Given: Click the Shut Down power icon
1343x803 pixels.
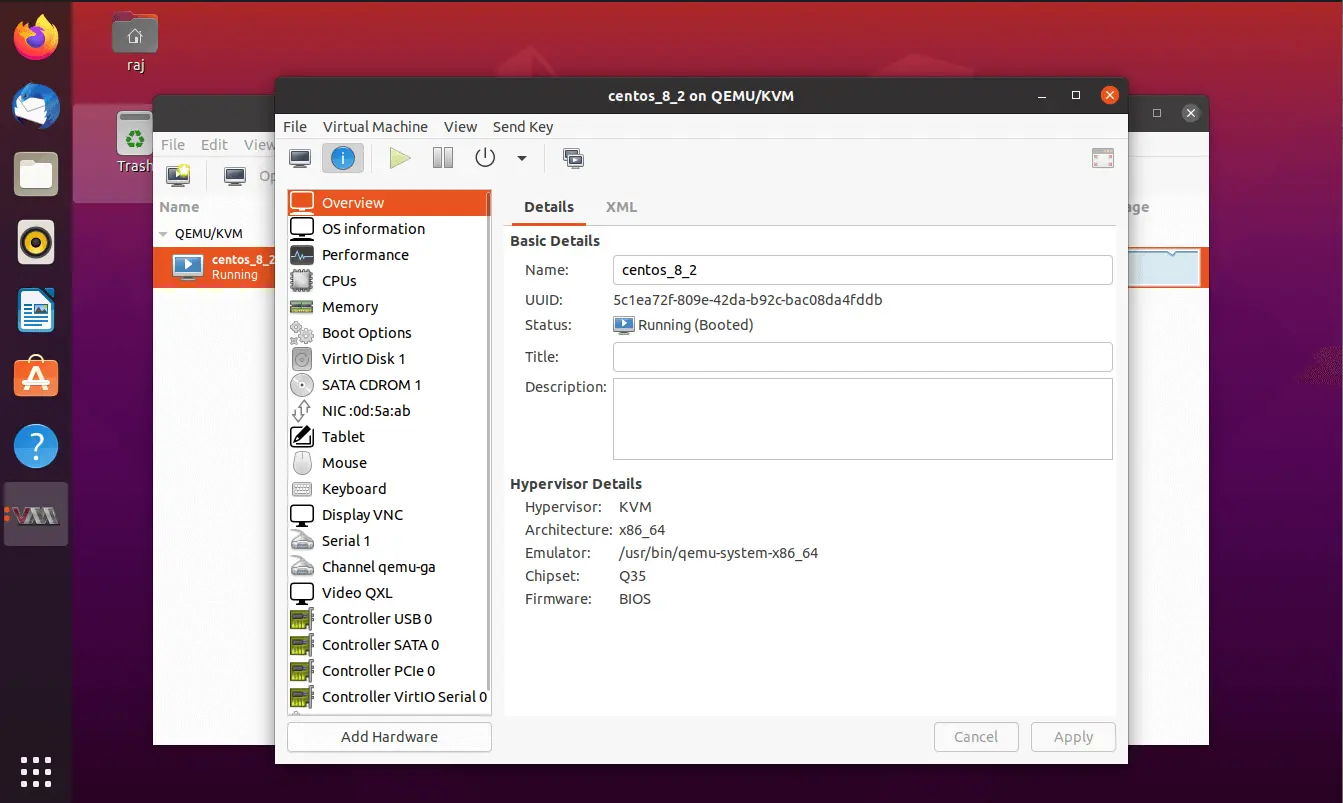Looking at the screenshot, I should (x=485, y=158).
